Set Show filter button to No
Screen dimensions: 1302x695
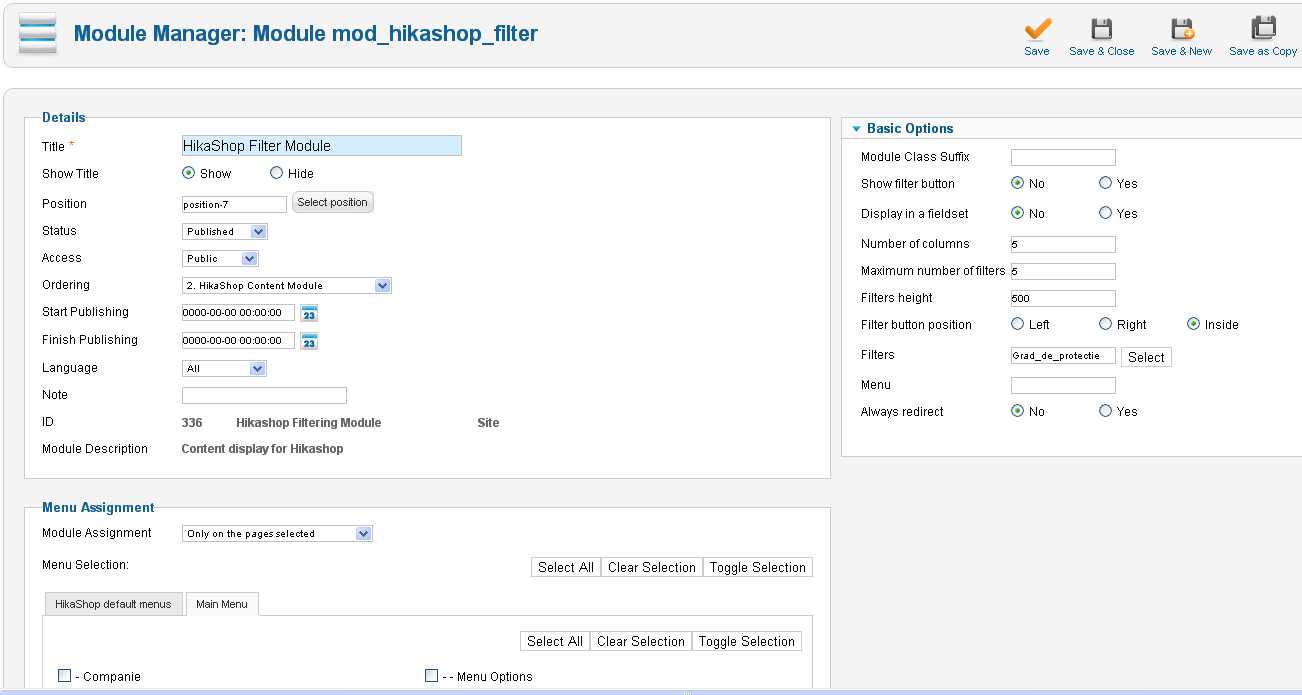tap(1018, 183)
